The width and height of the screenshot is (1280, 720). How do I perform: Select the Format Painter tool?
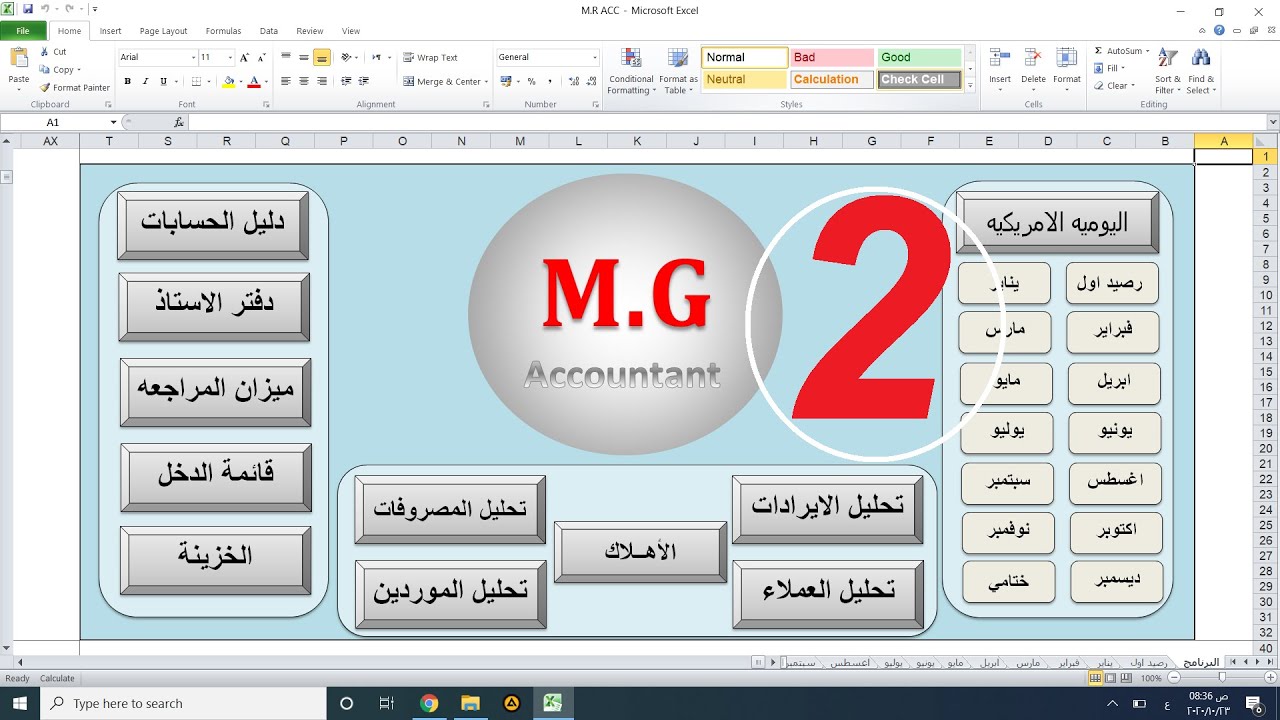pos(75,88)
